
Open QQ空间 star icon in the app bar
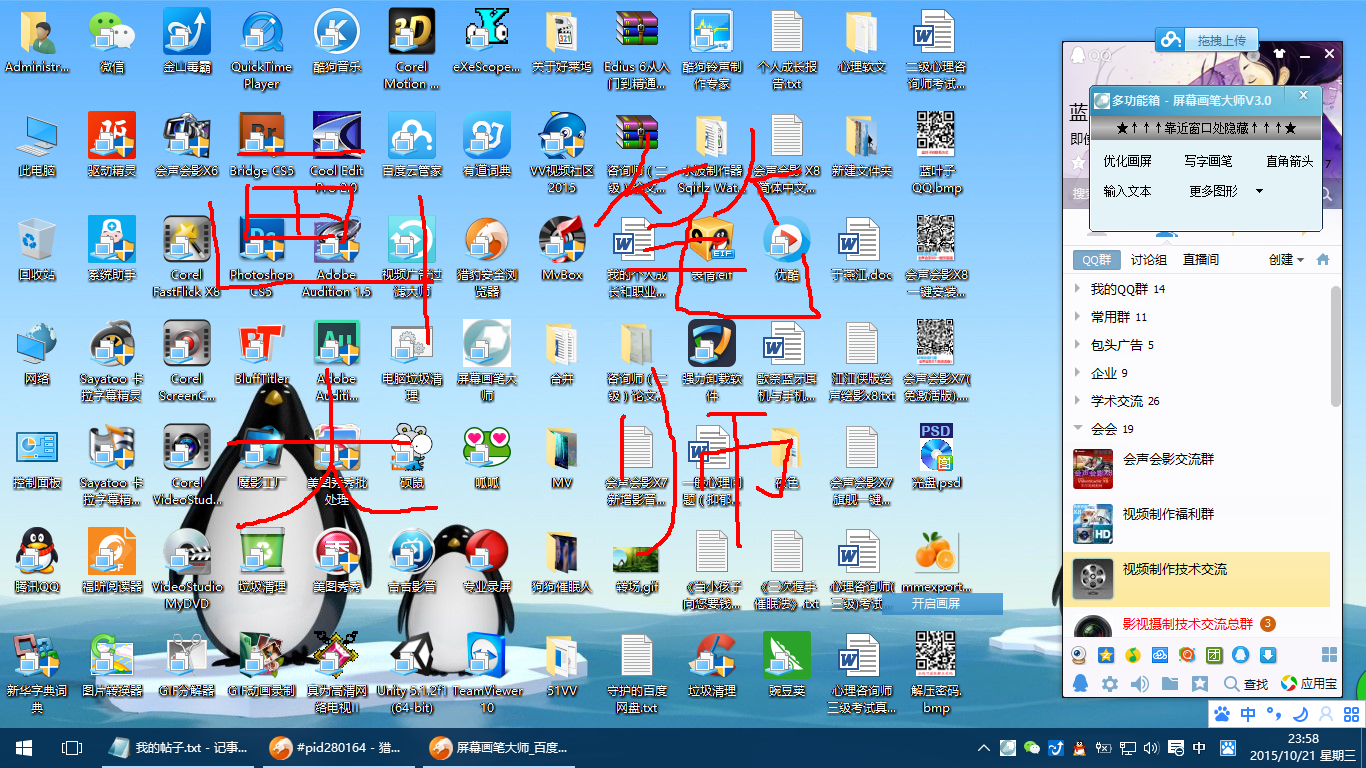[1106, 655]
